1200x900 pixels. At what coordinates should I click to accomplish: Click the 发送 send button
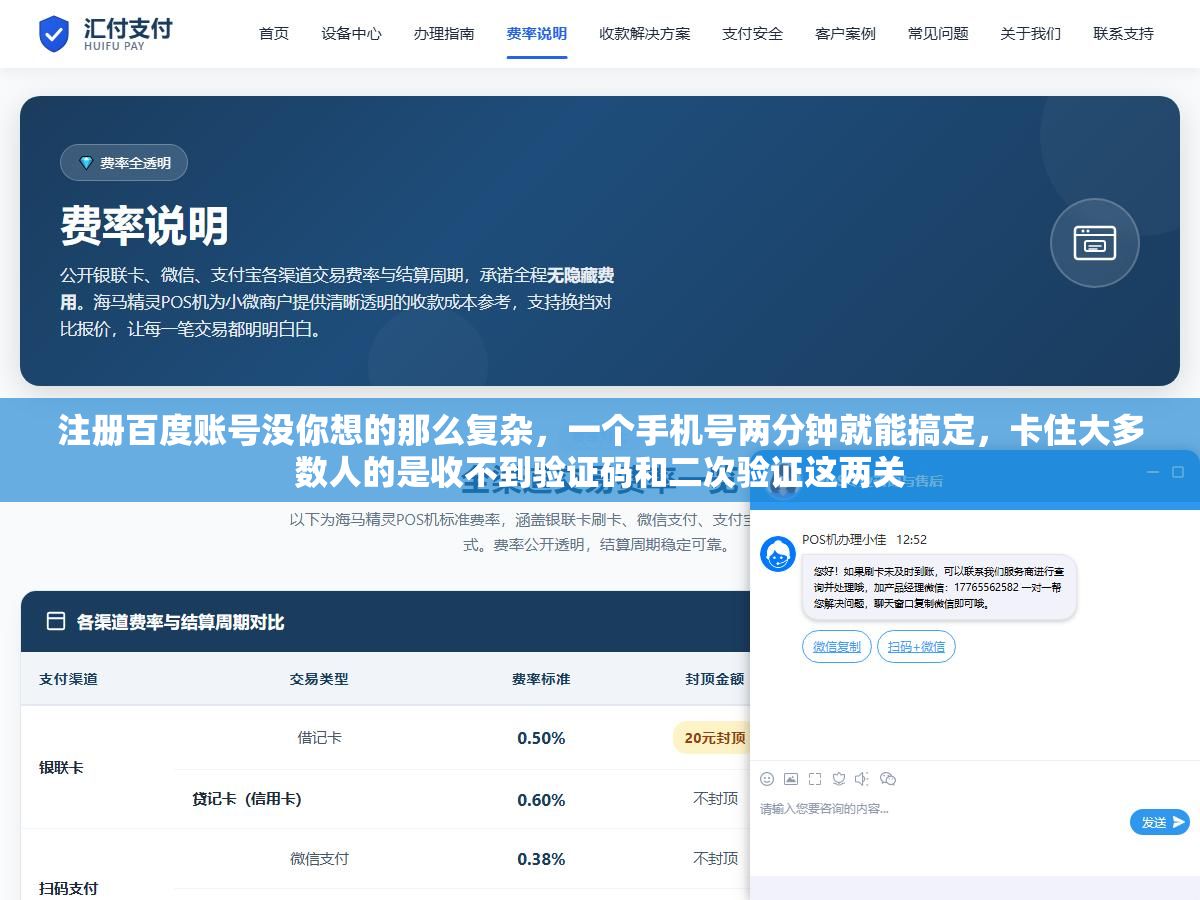coord(1160,822)
